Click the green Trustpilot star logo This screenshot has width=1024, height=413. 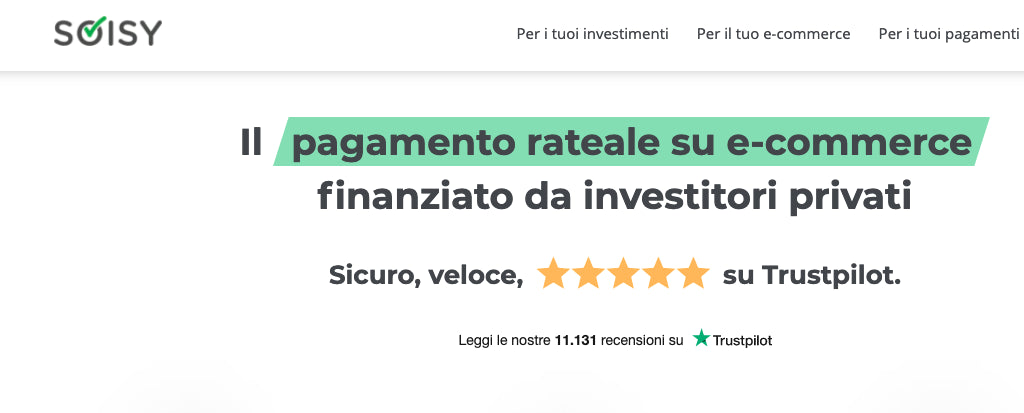coord(701,339)
